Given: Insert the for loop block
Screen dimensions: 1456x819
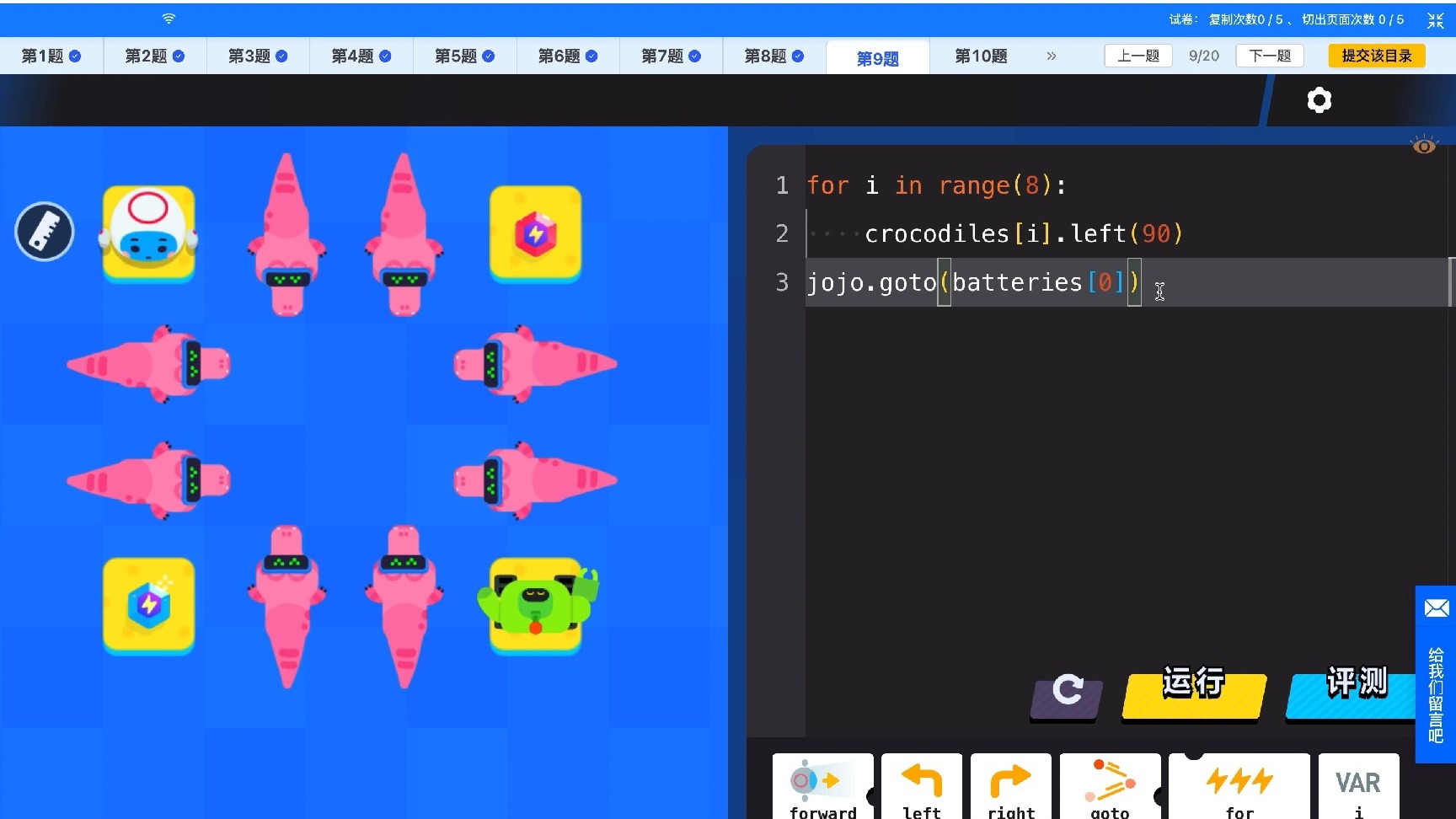Looking at the screenshot, I should [x=1239, y=787].
